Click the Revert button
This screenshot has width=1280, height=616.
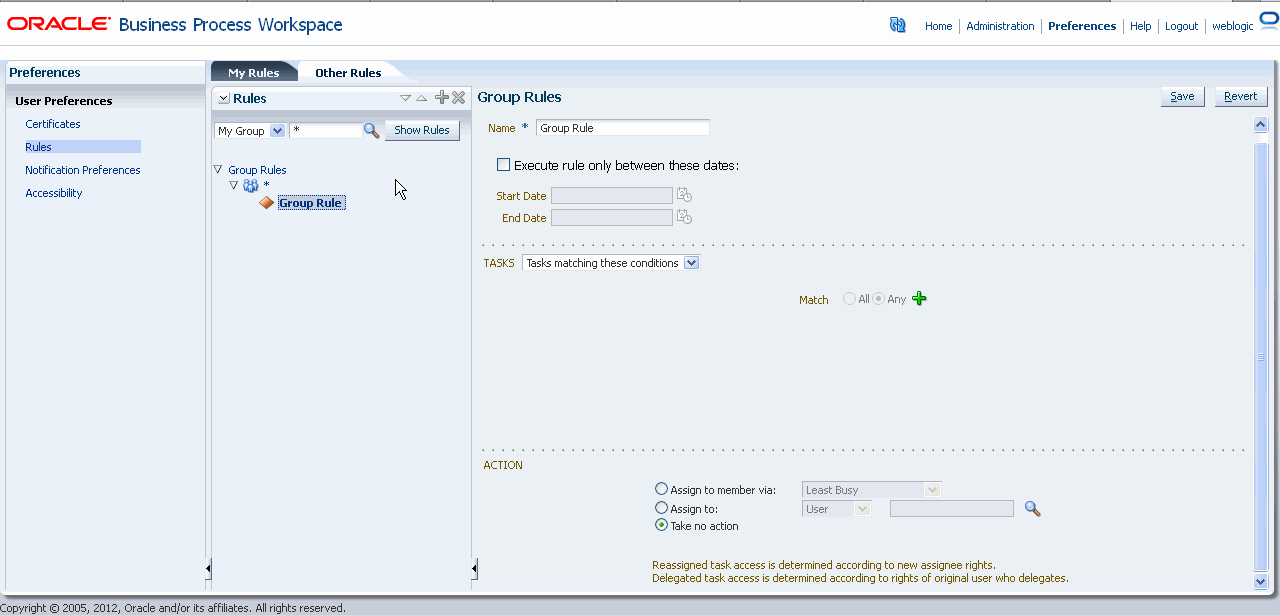point(1241,96)
